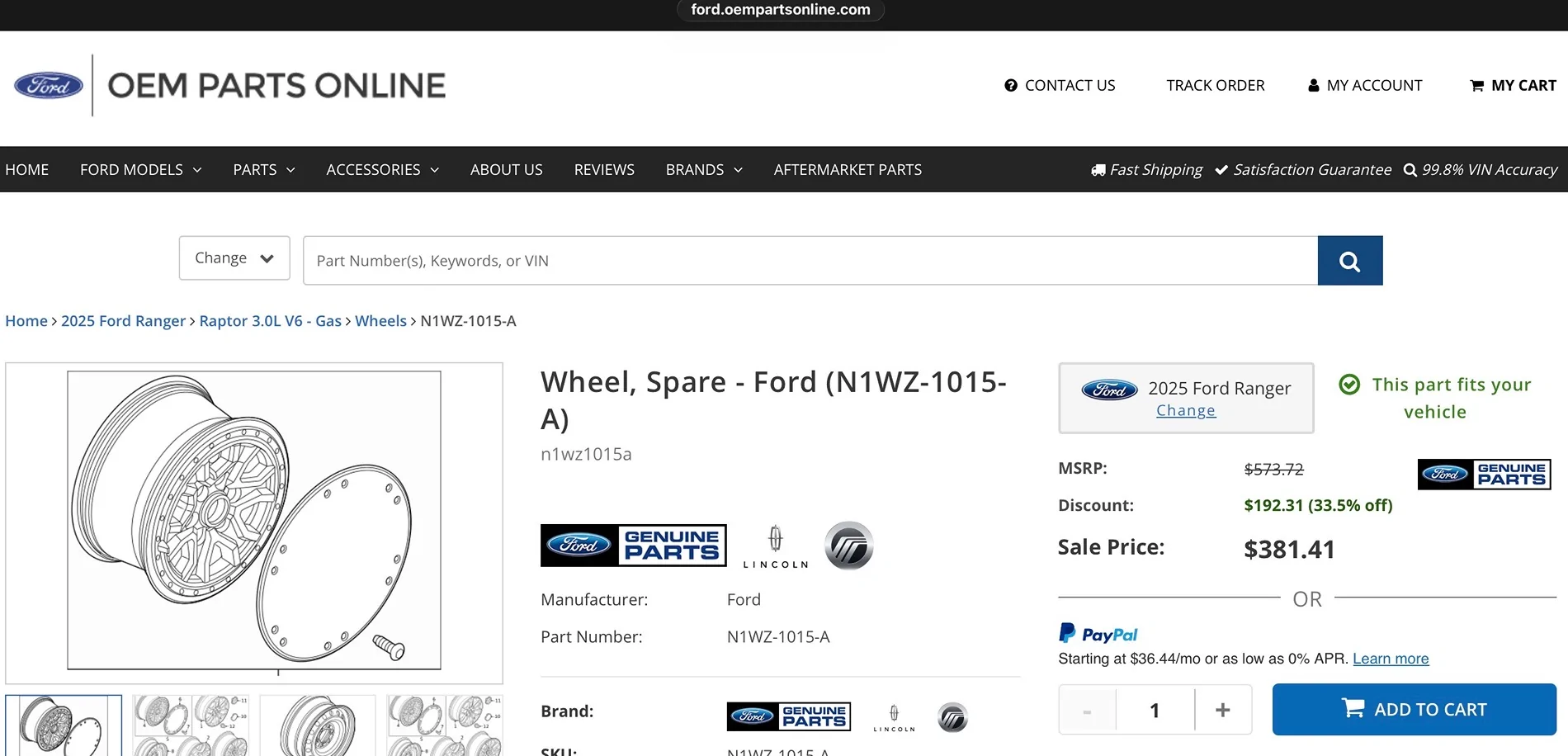This screenshot has height=756, width=1568.
Task: Click the VIN Accuracy magnifier icon
Action: pyautogui.click(x=1410, y=170)
